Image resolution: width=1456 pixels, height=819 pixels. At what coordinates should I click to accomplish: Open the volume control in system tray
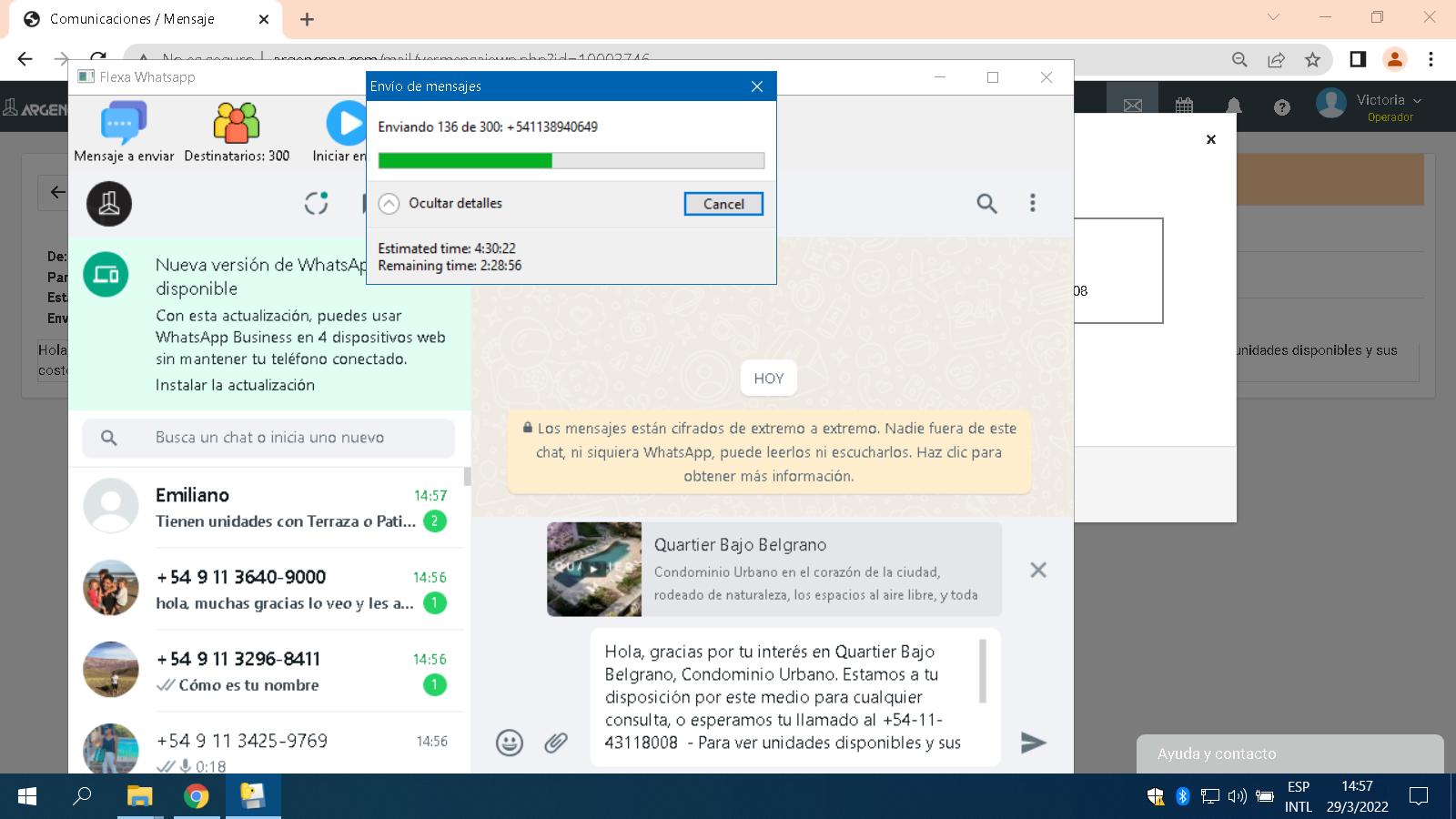(x=1237, y=796)
